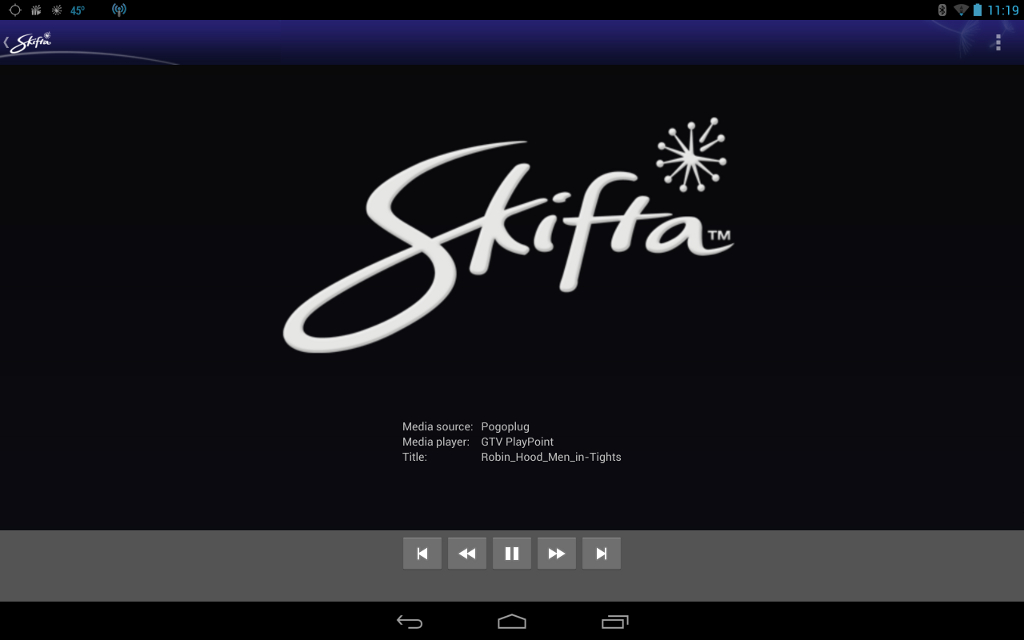
Task: Tap the 'Media source:' label
Action: 438,426
